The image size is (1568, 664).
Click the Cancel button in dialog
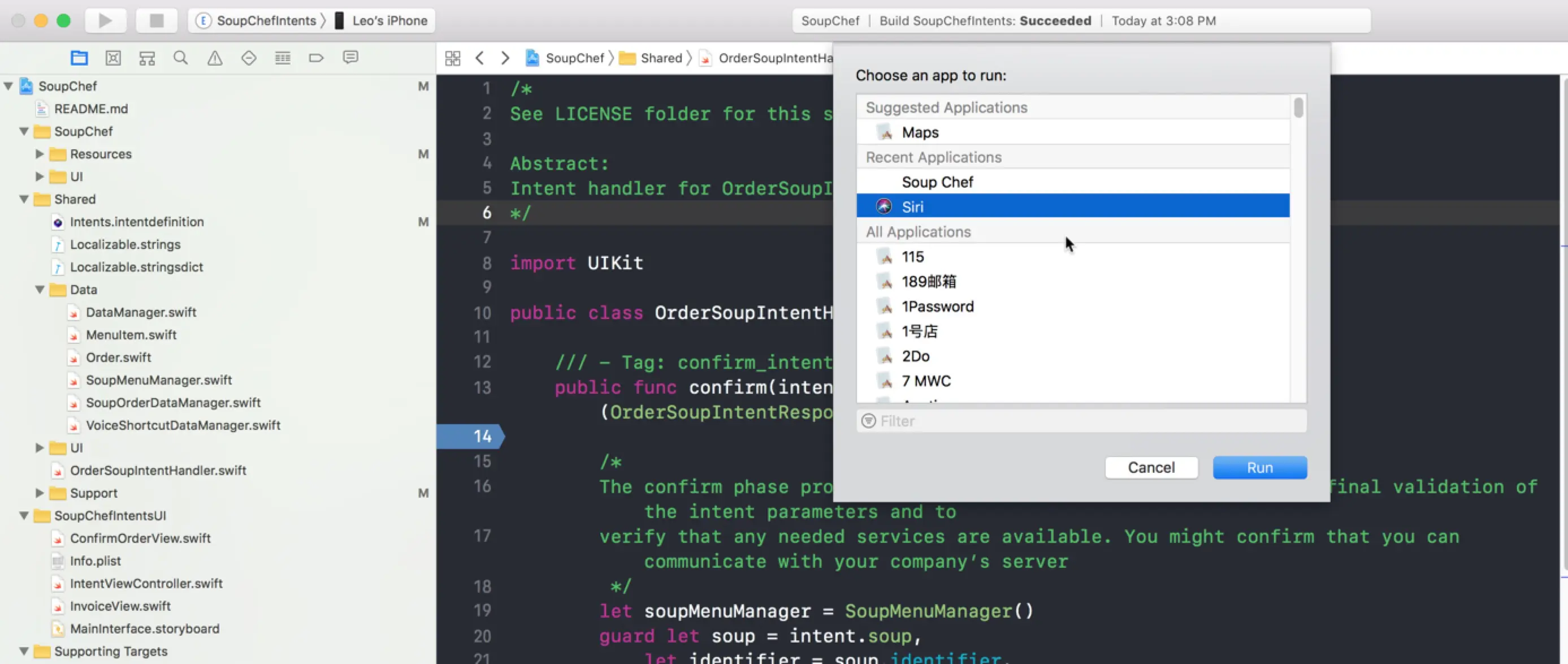point(1150,467)
